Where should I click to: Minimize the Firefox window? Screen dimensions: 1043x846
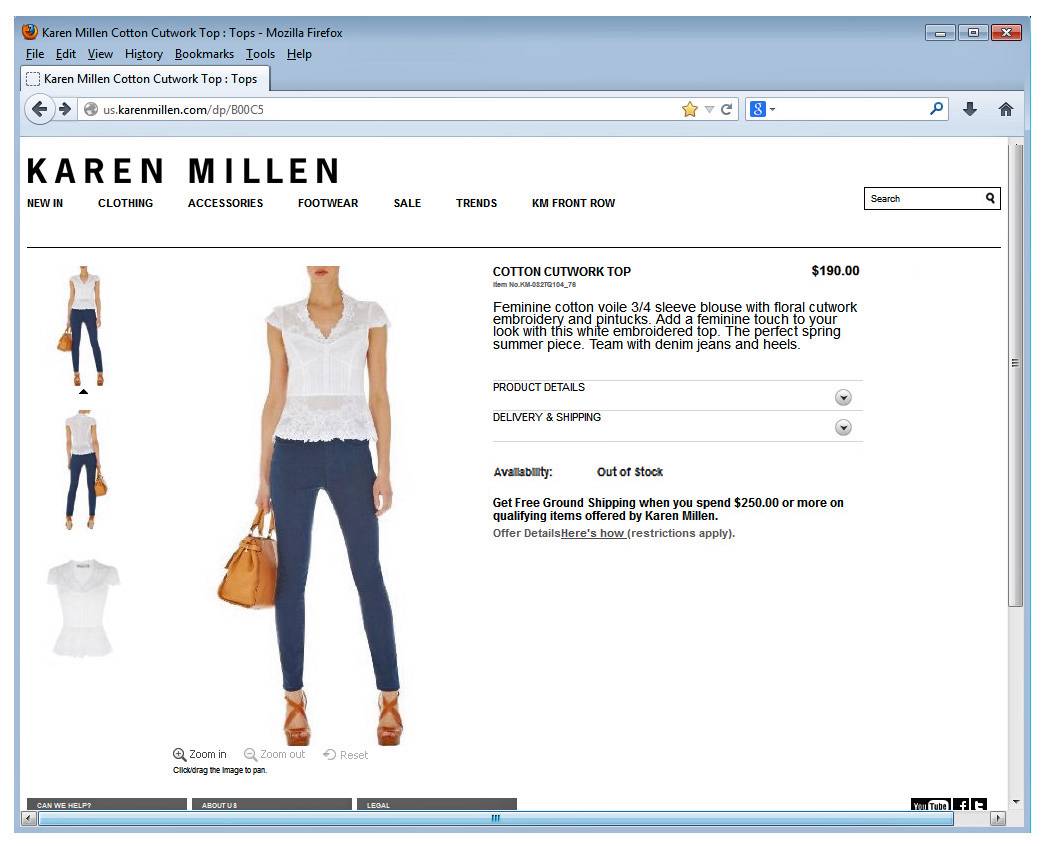click(x=941, y=33)
